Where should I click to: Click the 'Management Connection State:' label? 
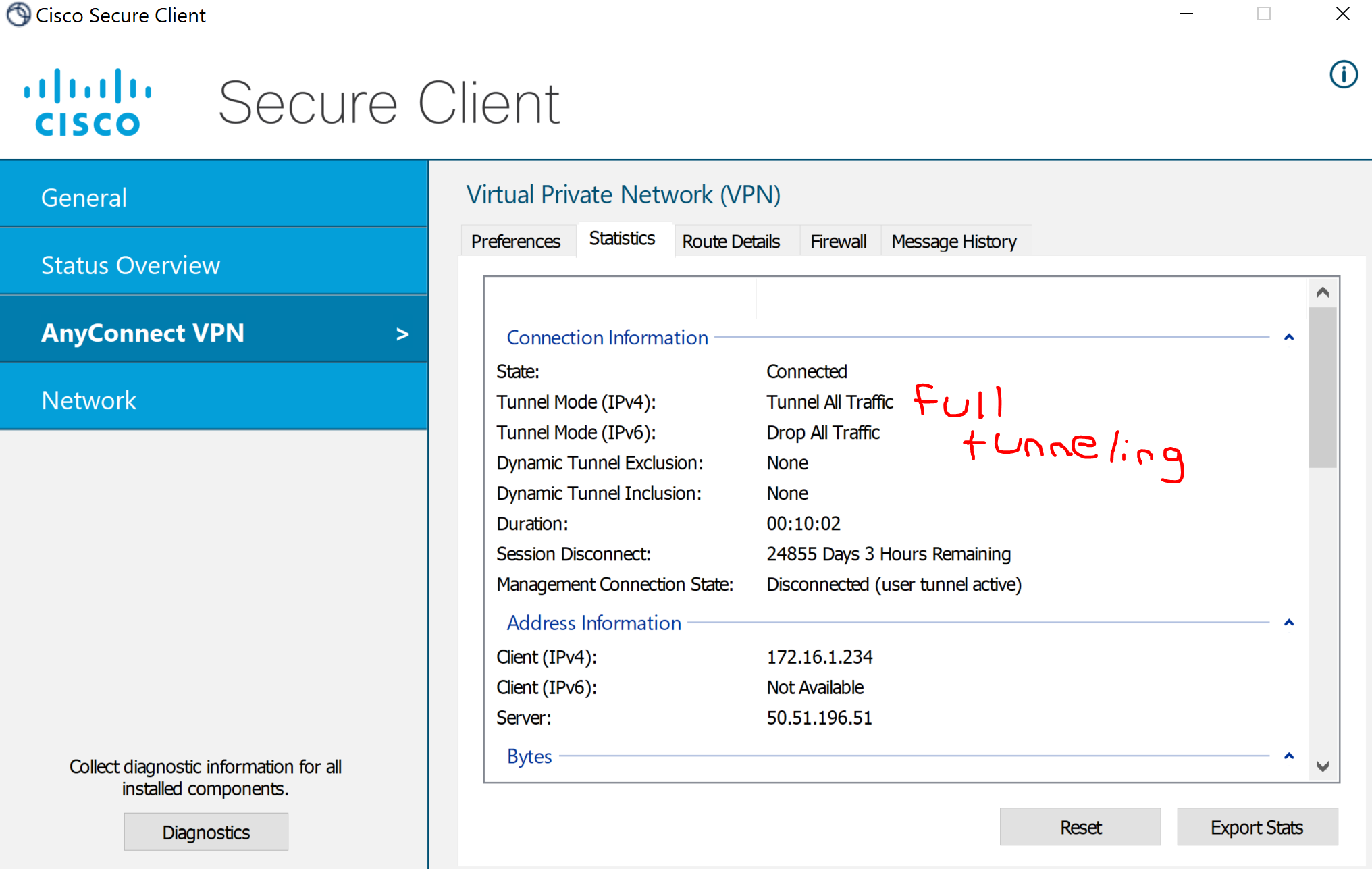point(614,584)
